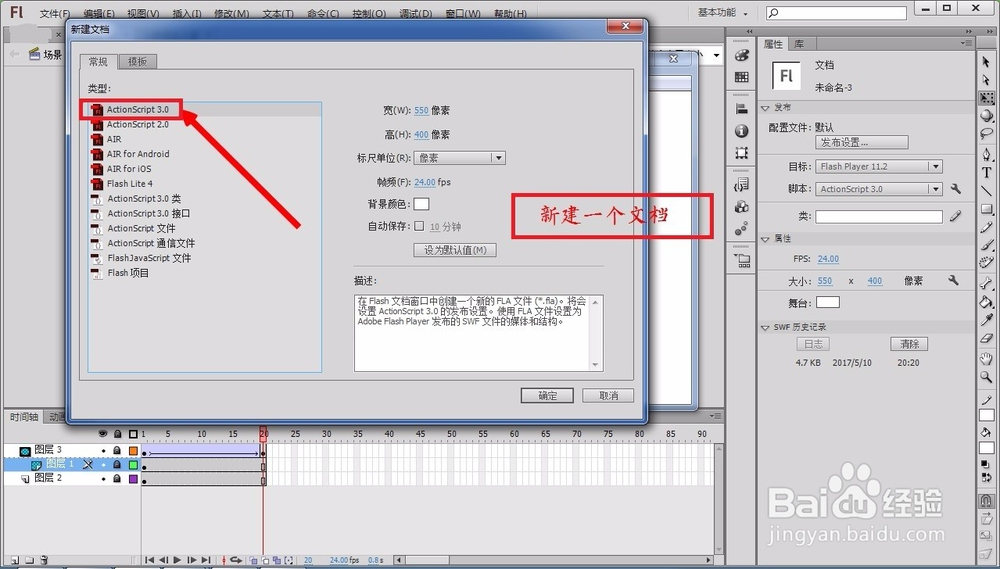Open the Swatches grid panel icon
The height and width of the screenshot is (569, 1000).
pos(741,77)
